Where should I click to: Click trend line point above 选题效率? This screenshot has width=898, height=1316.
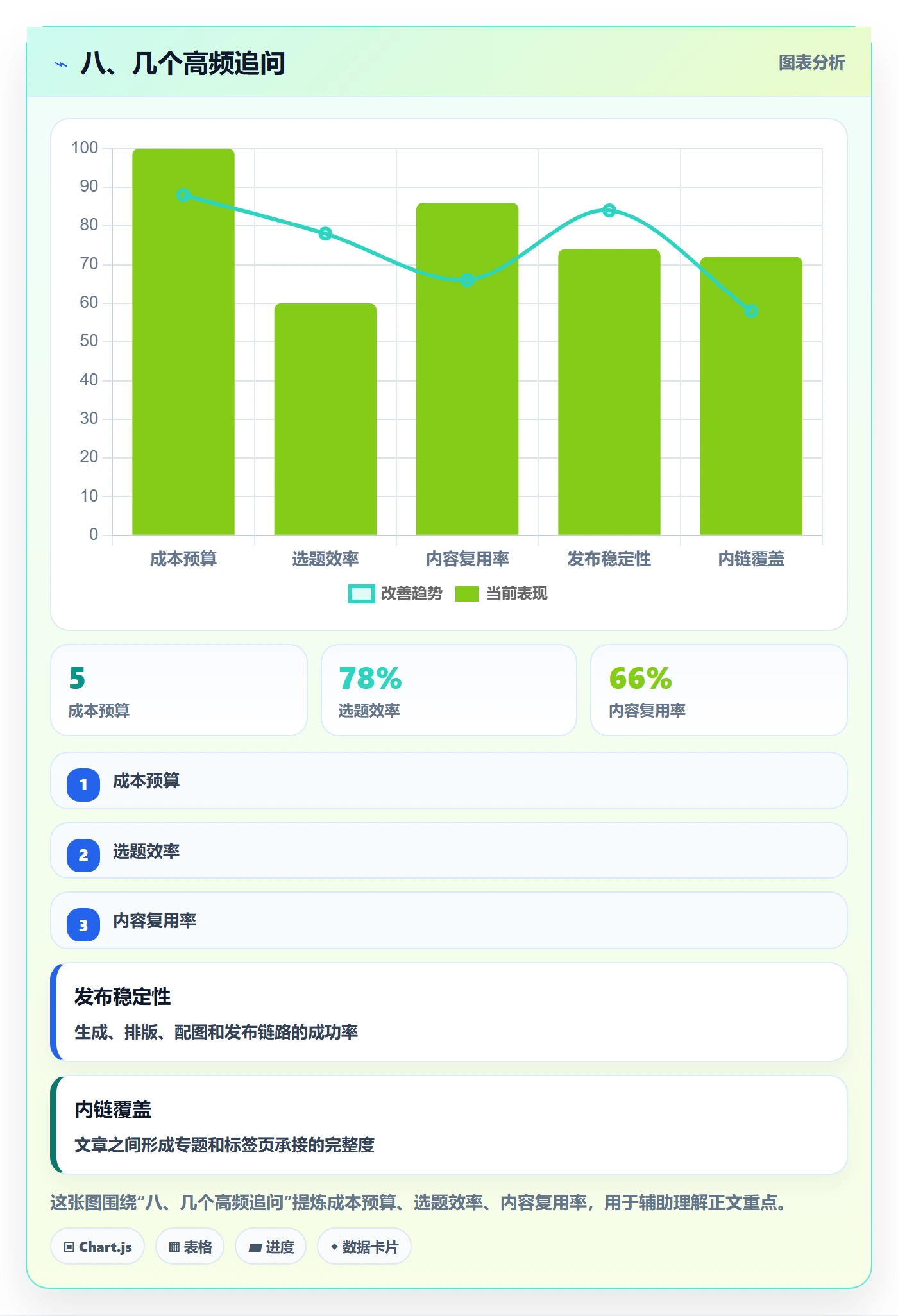click(x=325, y=233)
